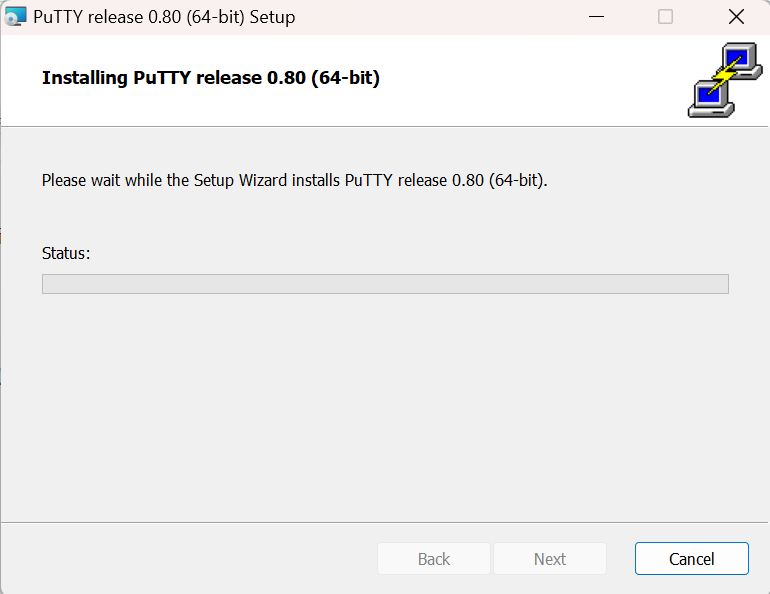The height and width of the screenshot is (594, 770).
Task: Click the disabled Next button
Action: 550,559
